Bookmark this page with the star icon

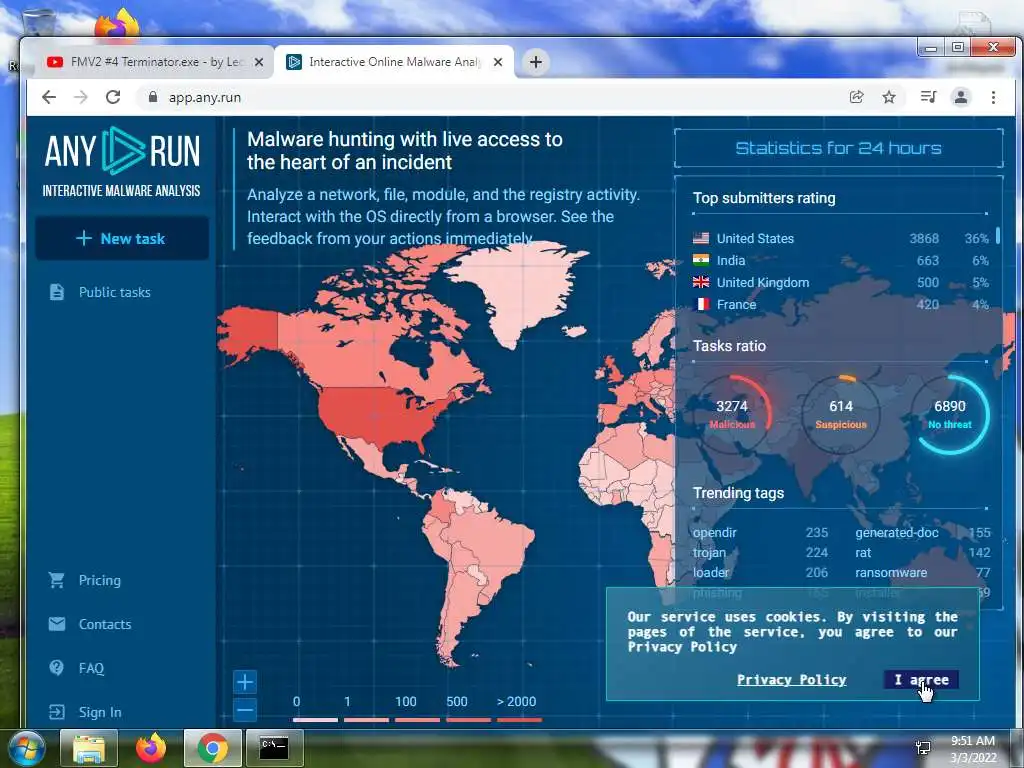click(x=889, y=97)
